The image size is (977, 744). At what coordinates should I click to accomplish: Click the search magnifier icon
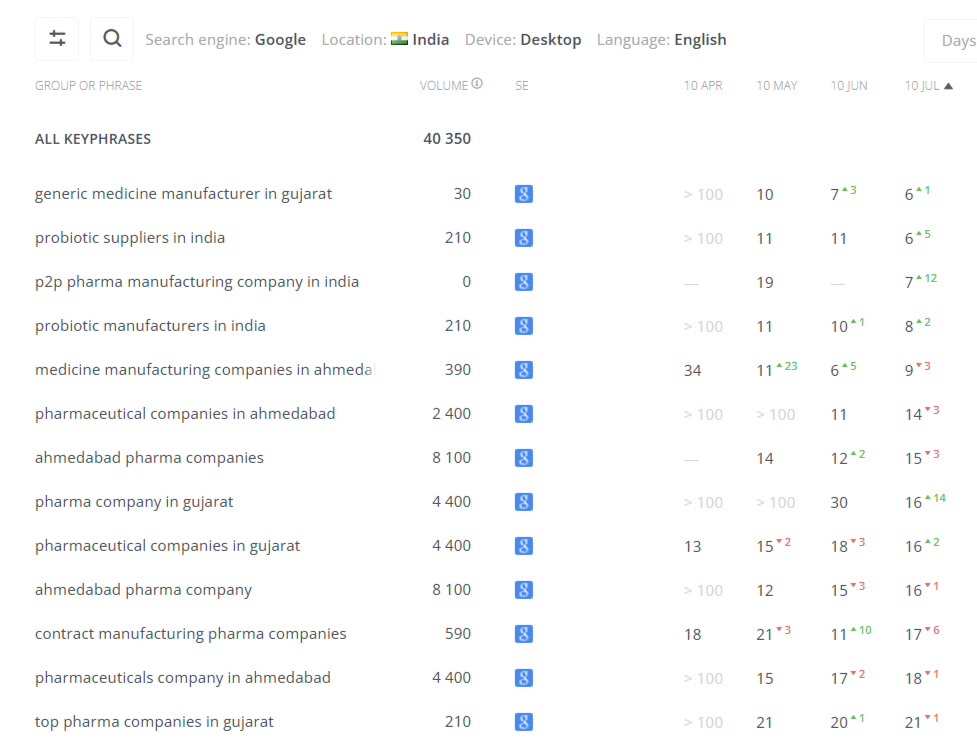[x=112, y=39]
